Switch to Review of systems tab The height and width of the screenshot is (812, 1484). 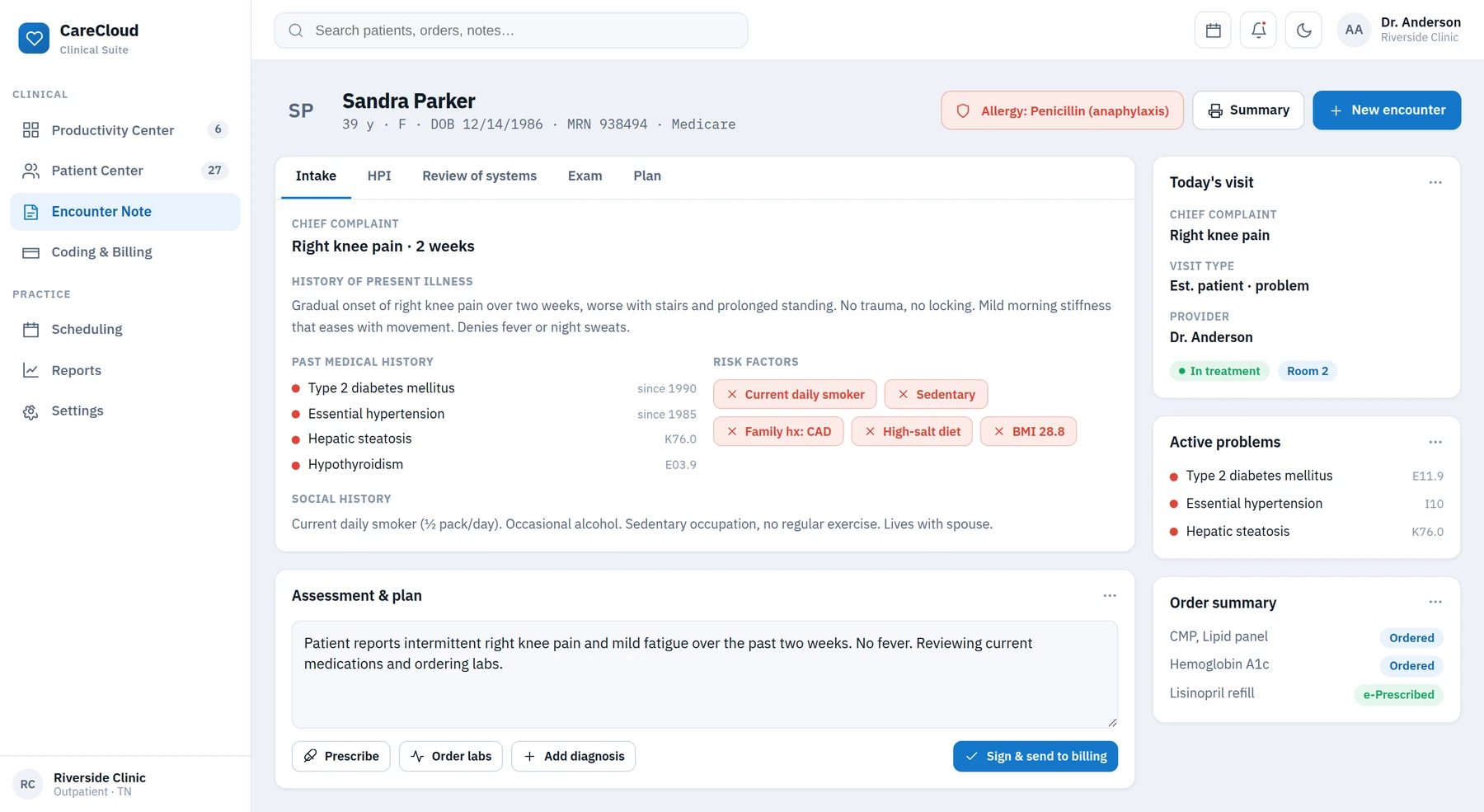point(479,176)
